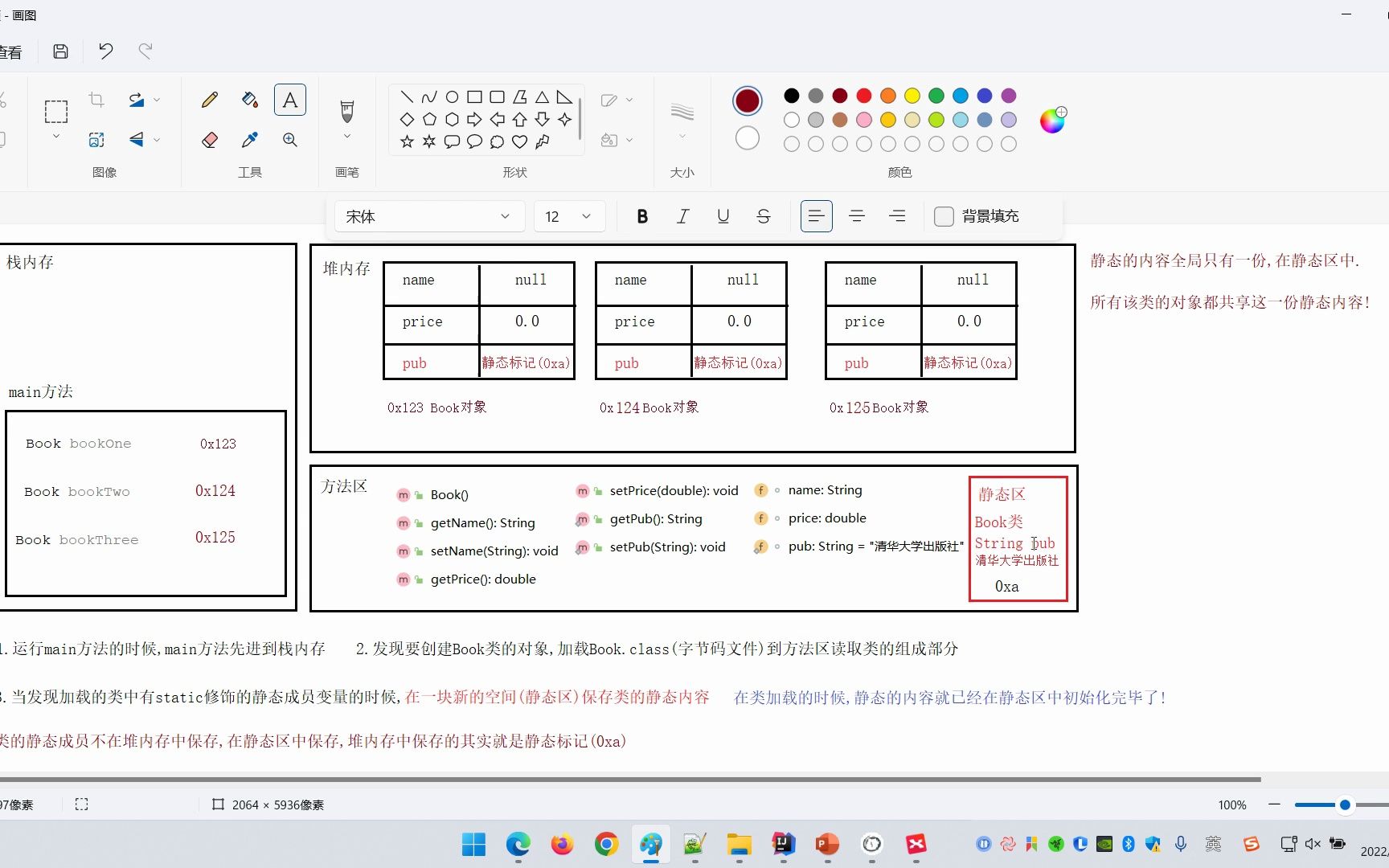Toggle bold text formatting
Viewport: 1389px width, 868px height.
click(642, 216)
